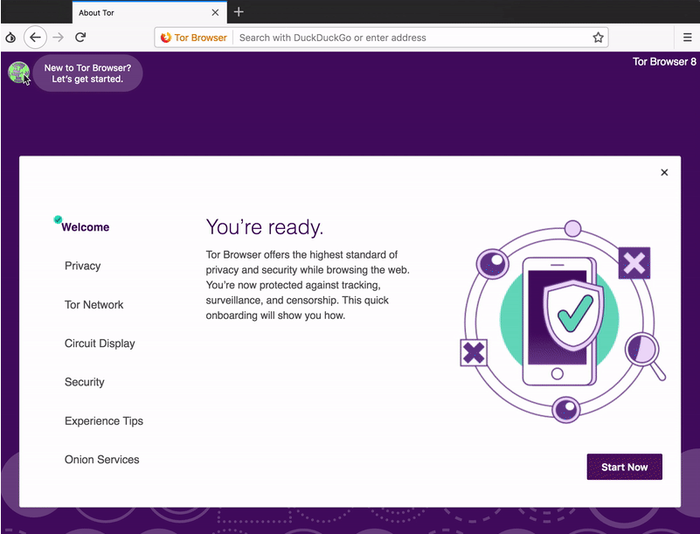Click the 'New to Tor Browser? Let's get started' bubble
This screenshot has height=534, width=700.
[x=88, y=73]
